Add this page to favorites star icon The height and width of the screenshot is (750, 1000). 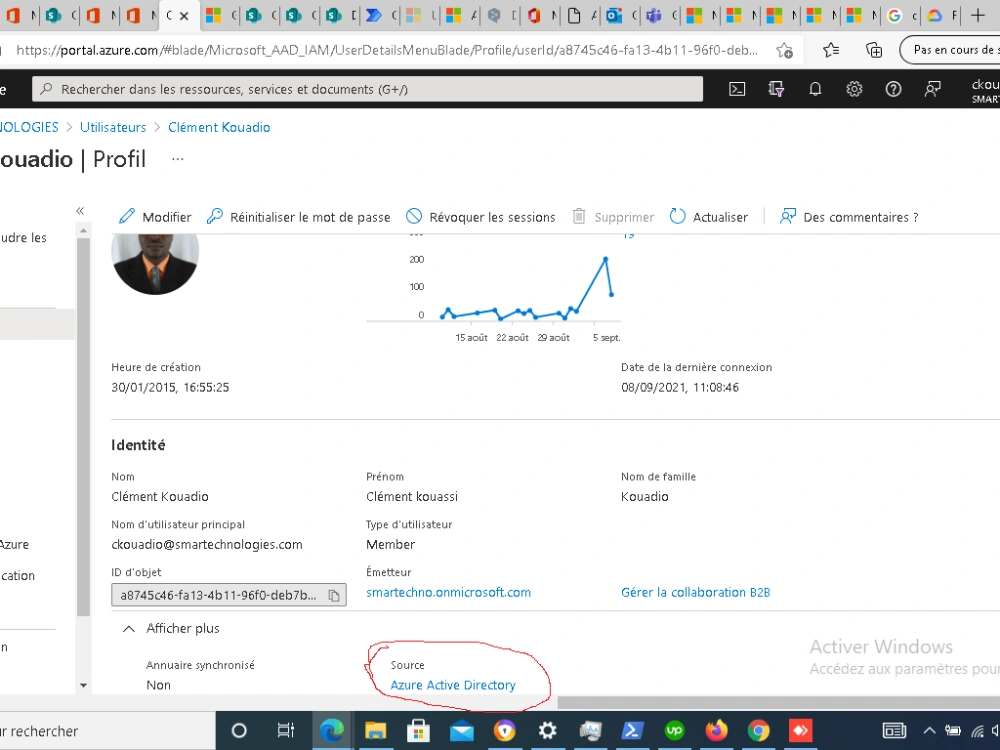point(784,50)
